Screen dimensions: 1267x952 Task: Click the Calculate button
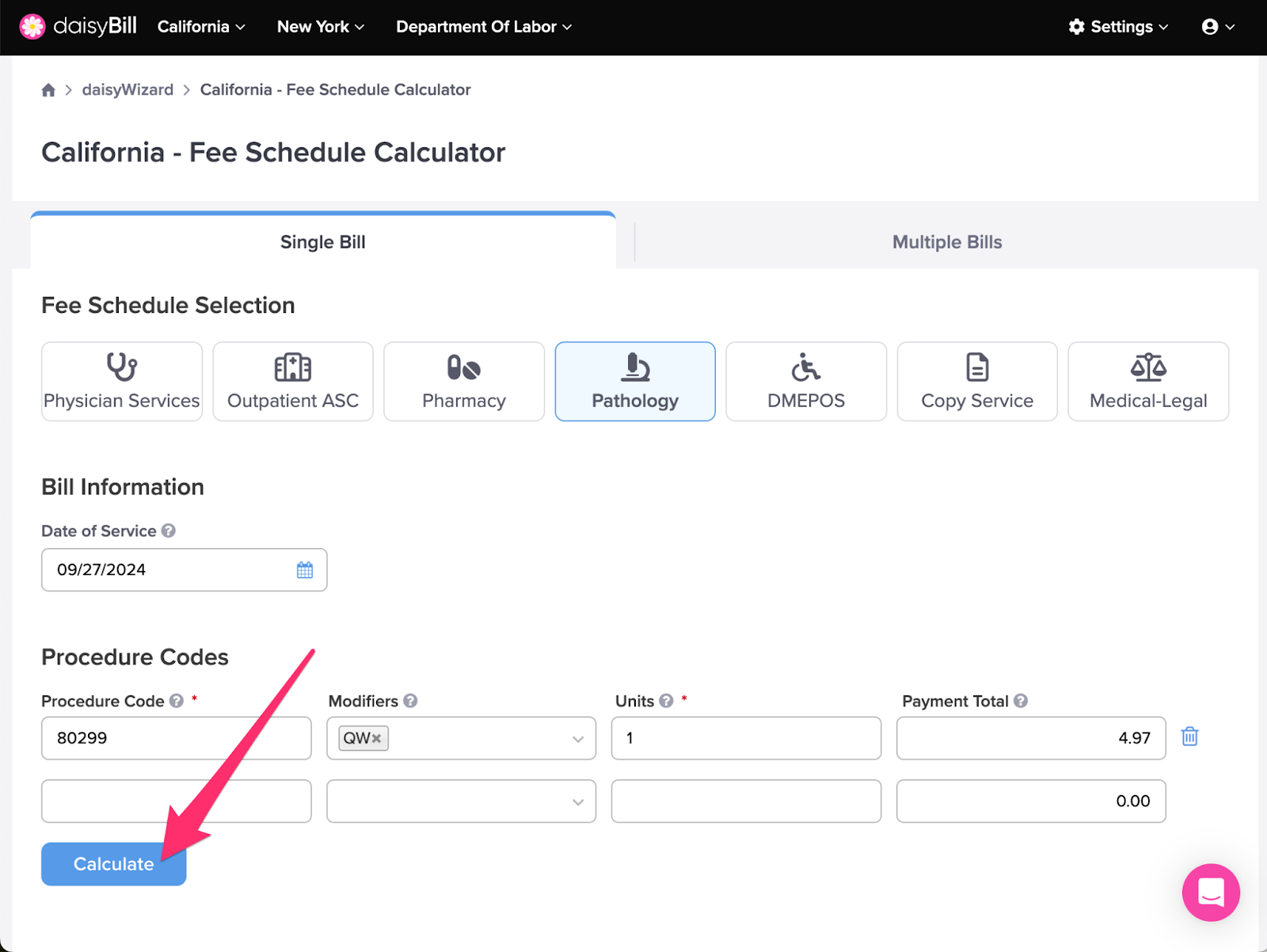(x=114, y=864)
